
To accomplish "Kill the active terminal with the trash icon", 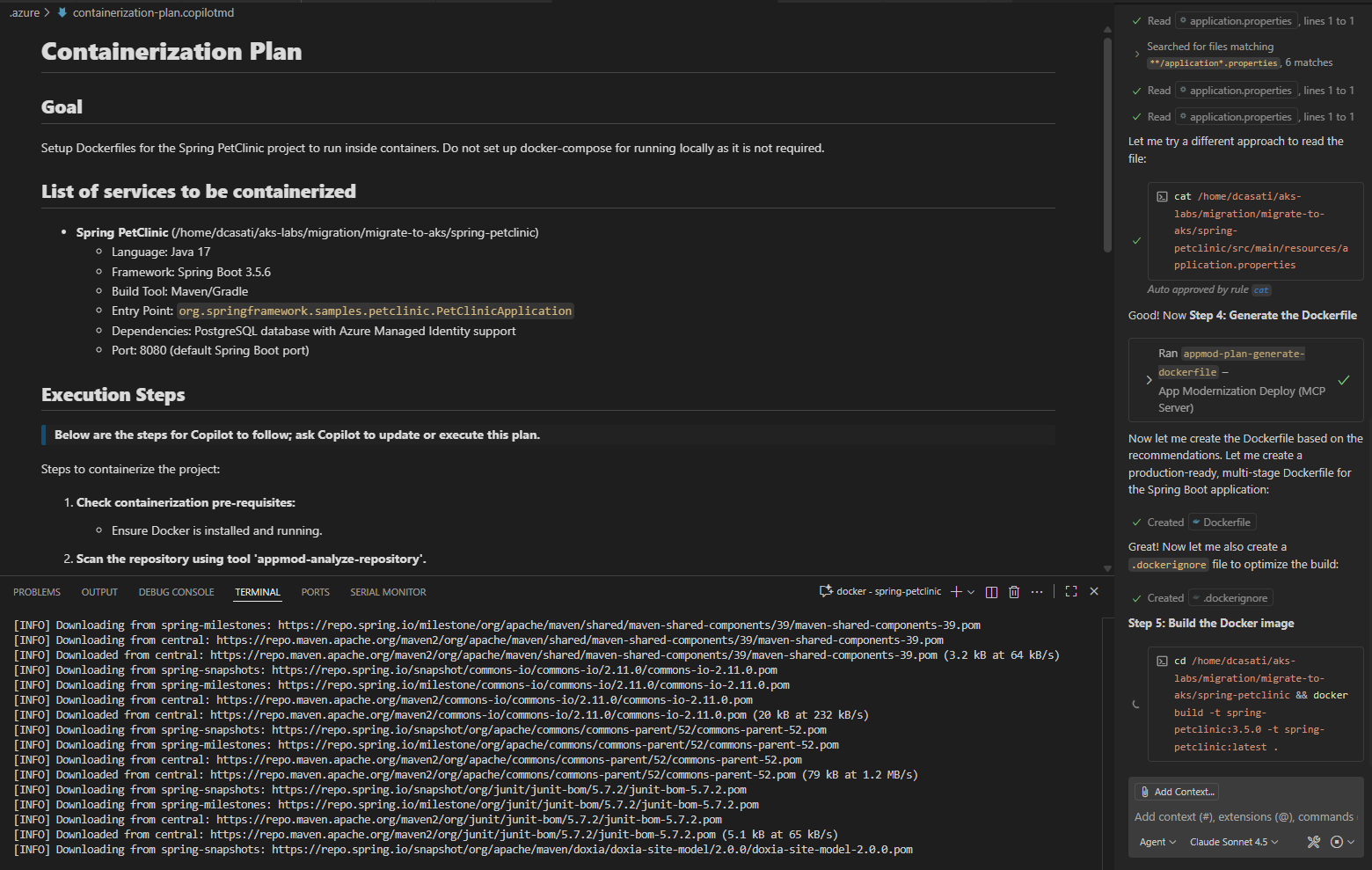I will pos(1013,591).
